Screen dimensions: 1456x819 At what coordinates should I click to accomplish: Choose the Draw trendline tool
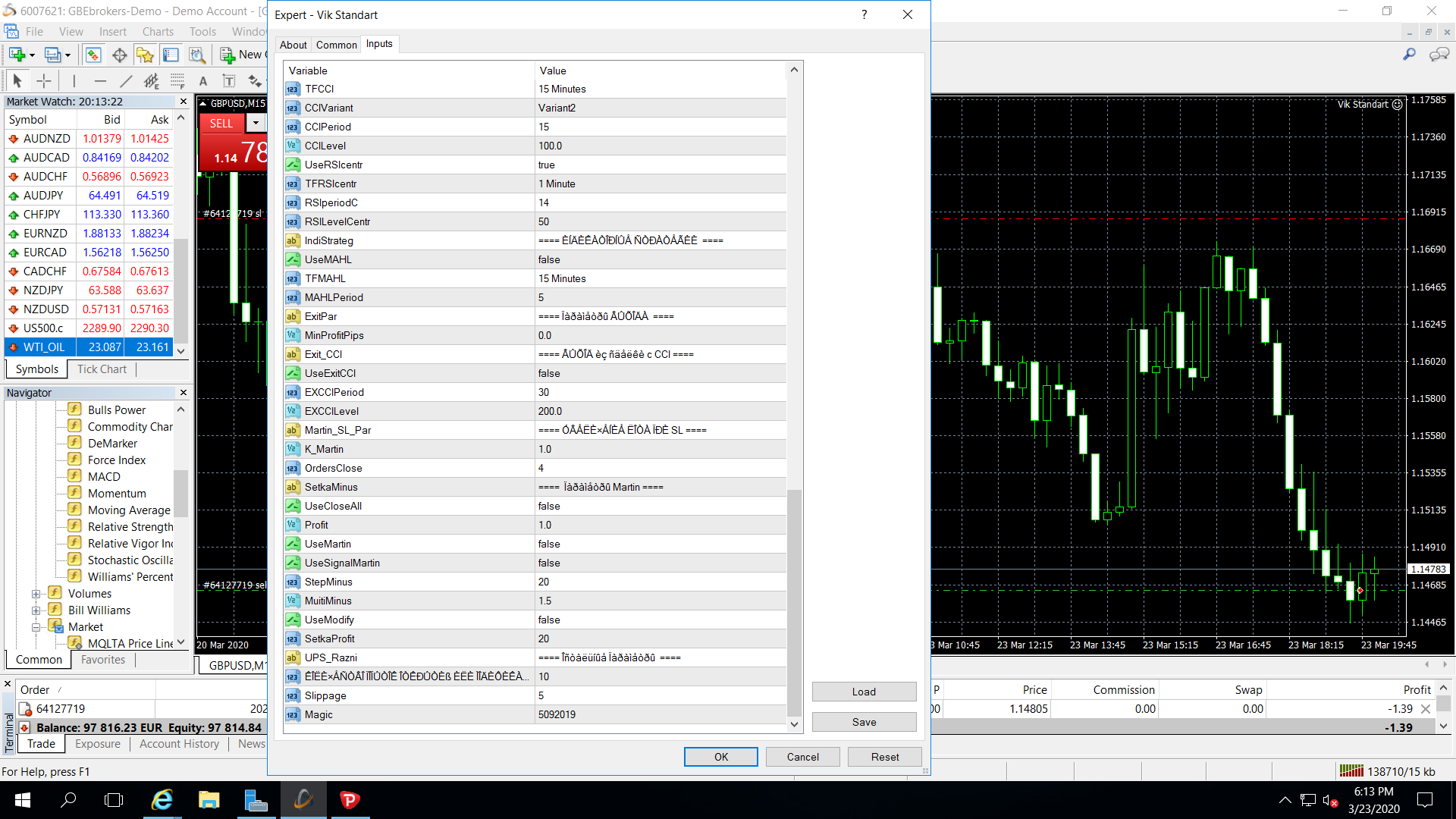(126, 81)
